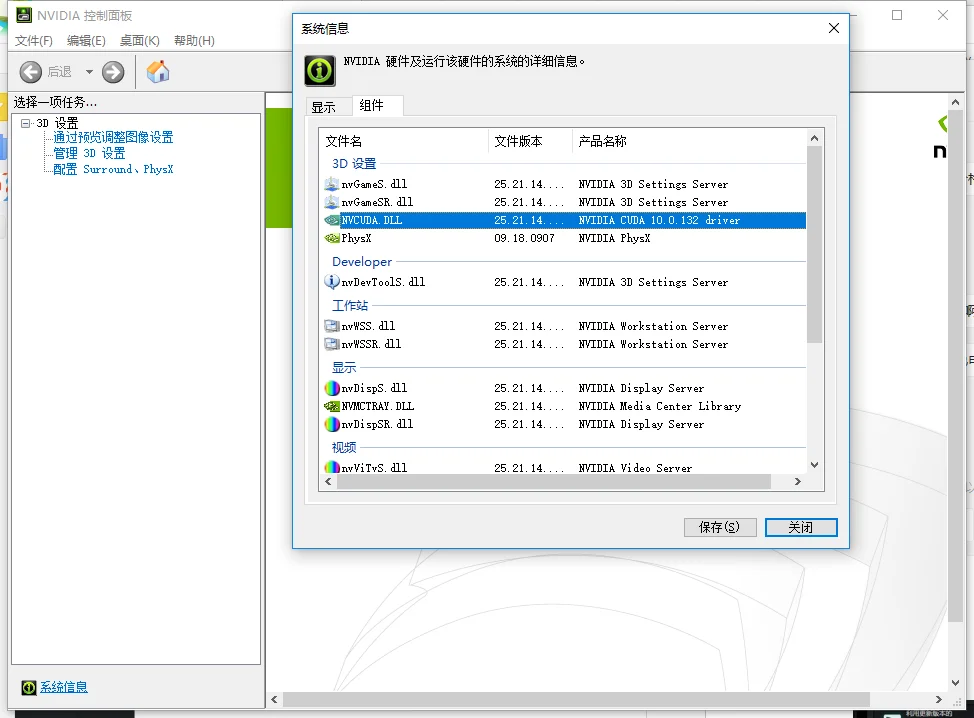974x718 pixels.
Task: Click the NVMCTRAY.DLL row icon
Action: (x=332, y=406)
